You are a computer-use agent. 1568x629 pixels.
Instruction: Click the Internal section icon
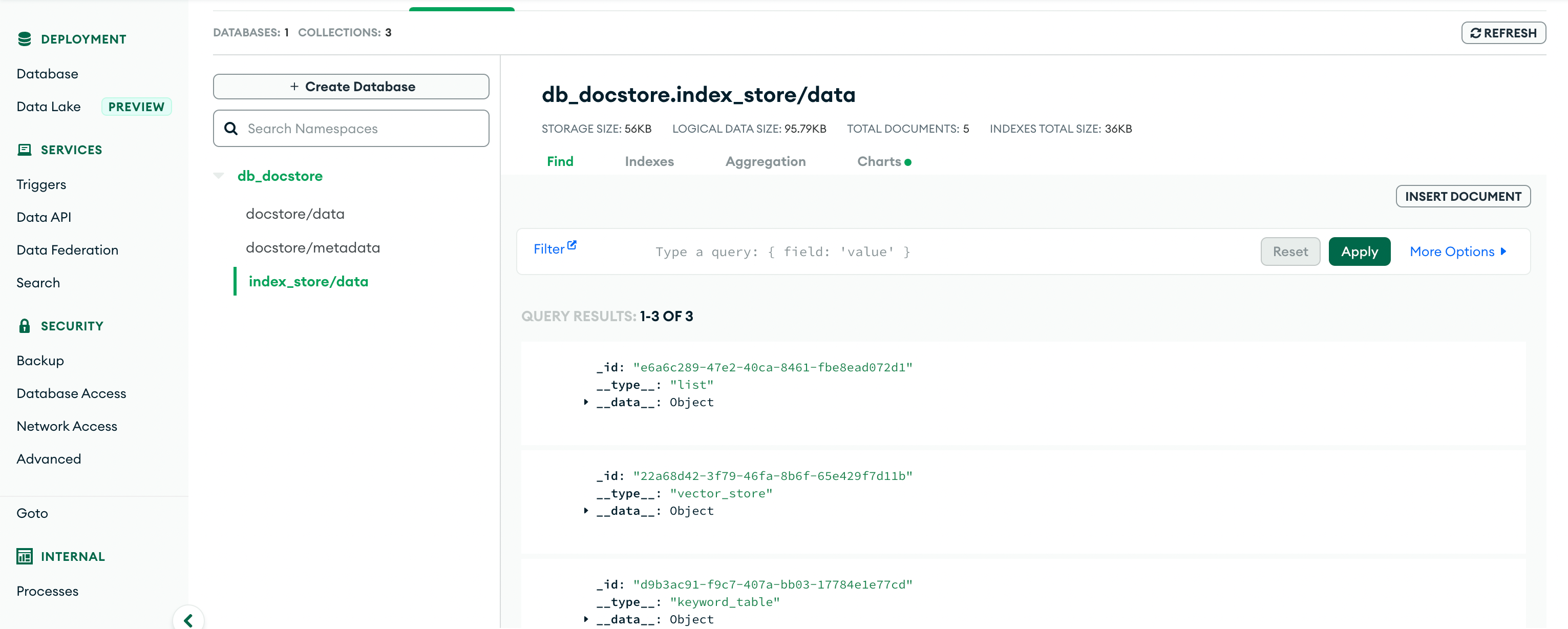(x=25, y=556)
